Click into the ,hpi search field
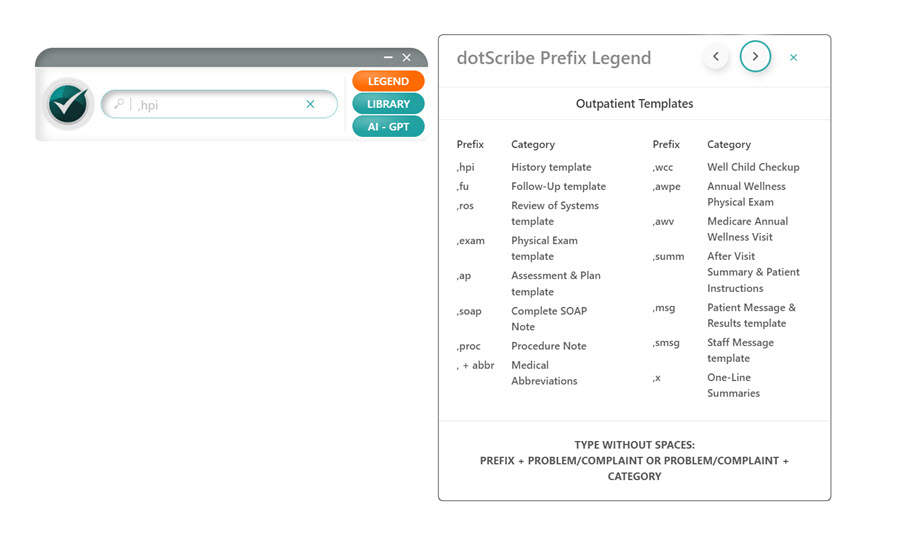 pyautogui.click(x=219, y=104)
